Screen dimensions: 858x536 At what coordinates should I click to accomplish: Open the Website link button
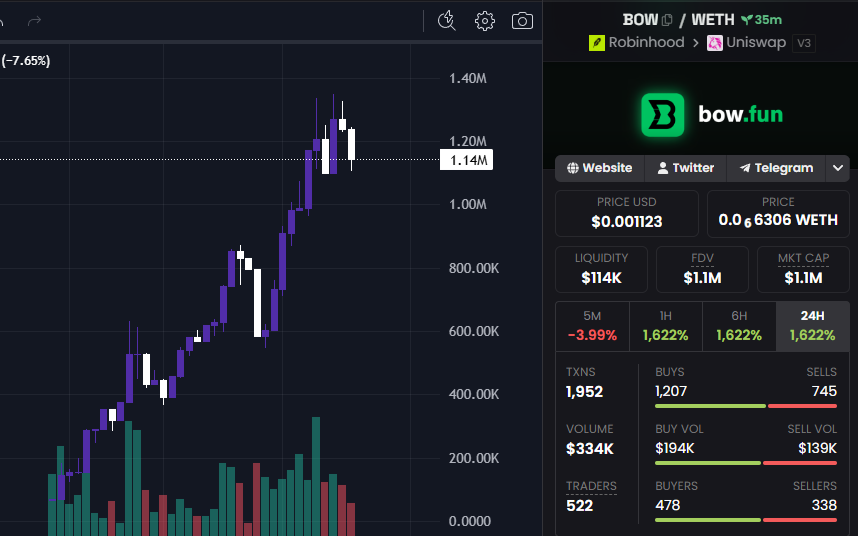point(600,168)
